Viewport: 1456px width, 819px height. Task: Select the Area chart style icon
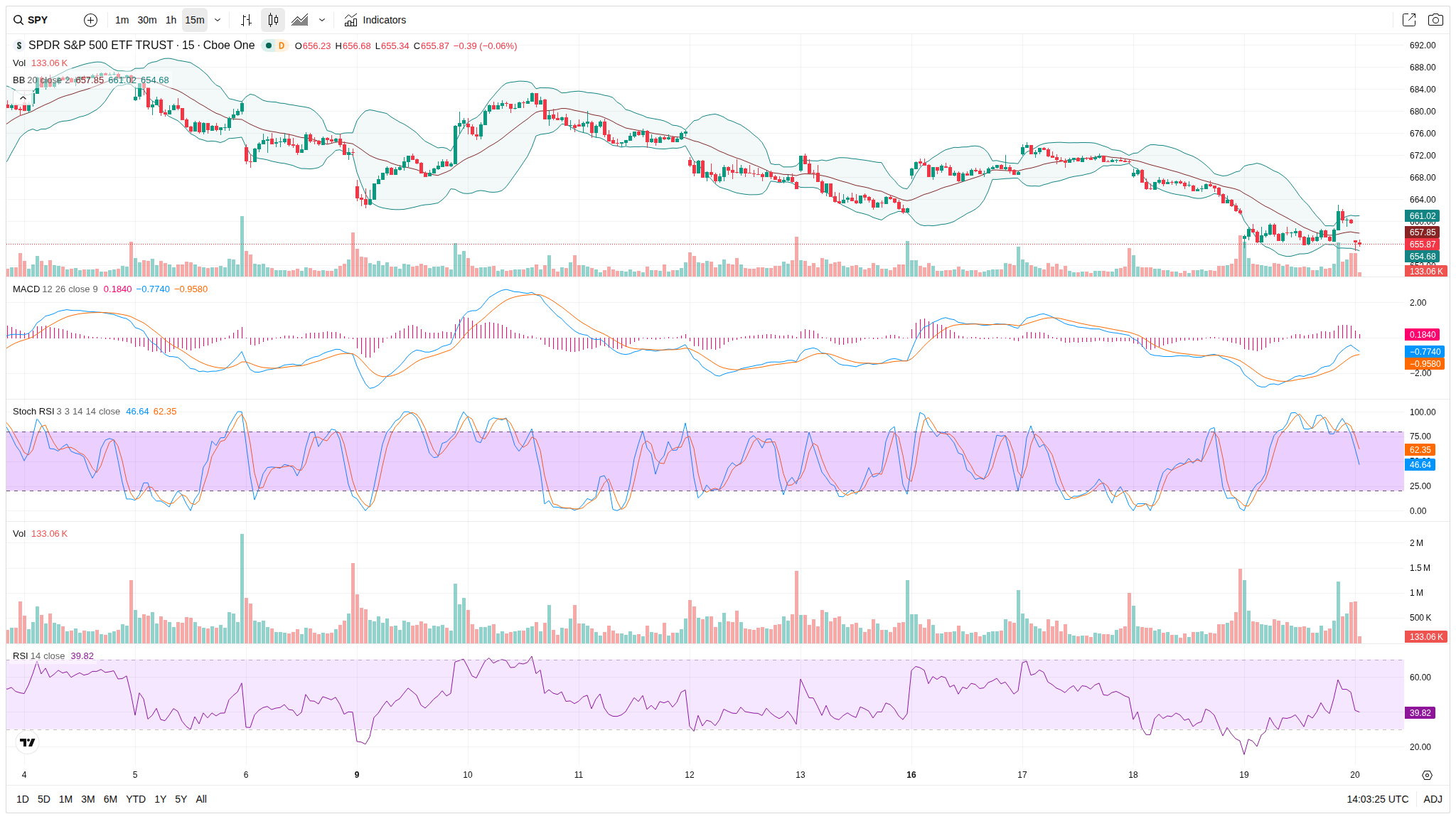(x=300, y=20)
